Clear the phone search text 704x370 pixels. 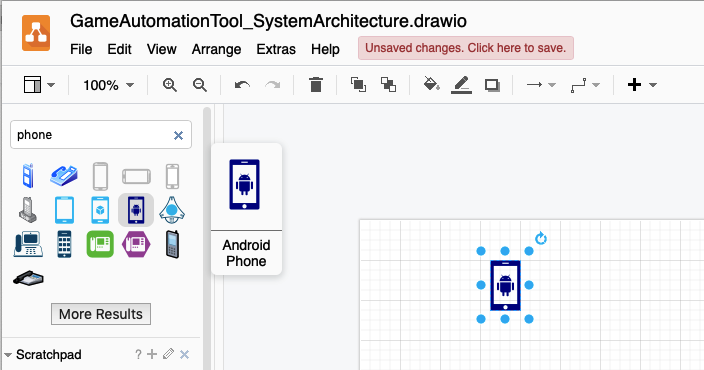[178, 135]
